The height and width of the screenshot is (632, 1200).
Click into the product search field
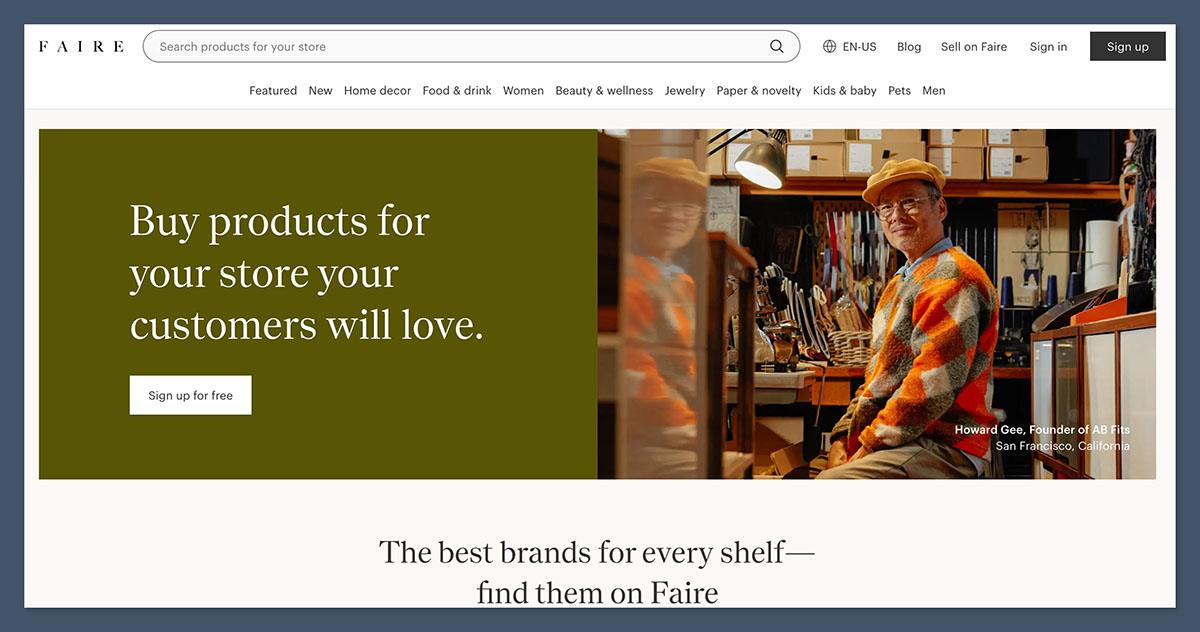point(450,47)
